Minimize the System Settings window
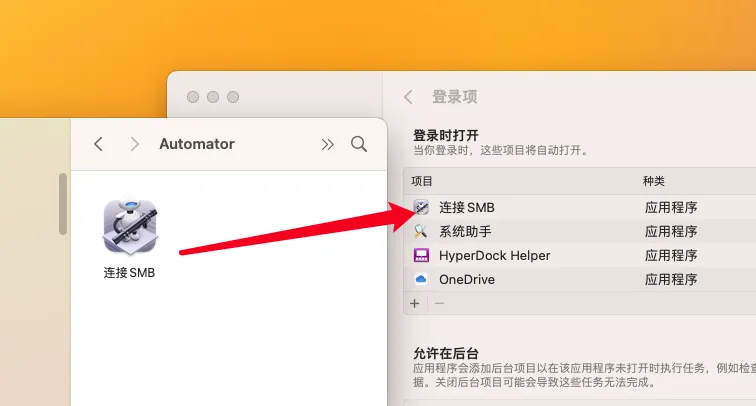 [x=213, y=97]
